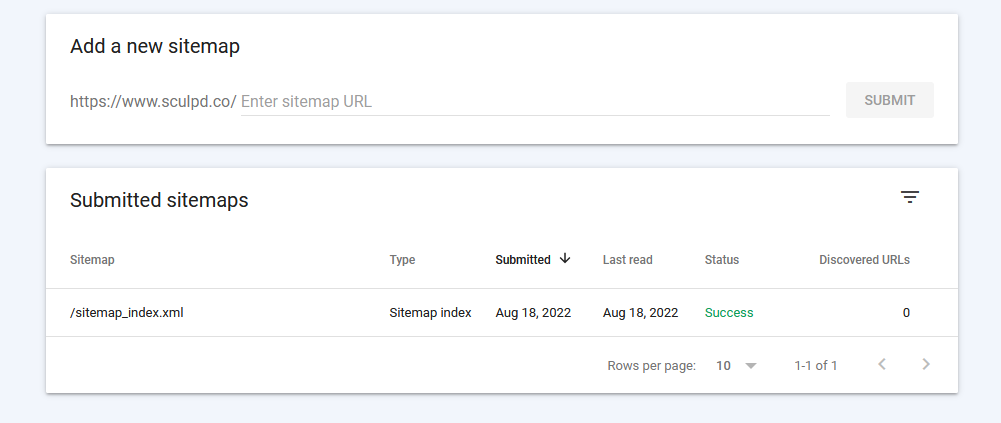
Task: Sort by the Sitemap column header
Action: 92,260
